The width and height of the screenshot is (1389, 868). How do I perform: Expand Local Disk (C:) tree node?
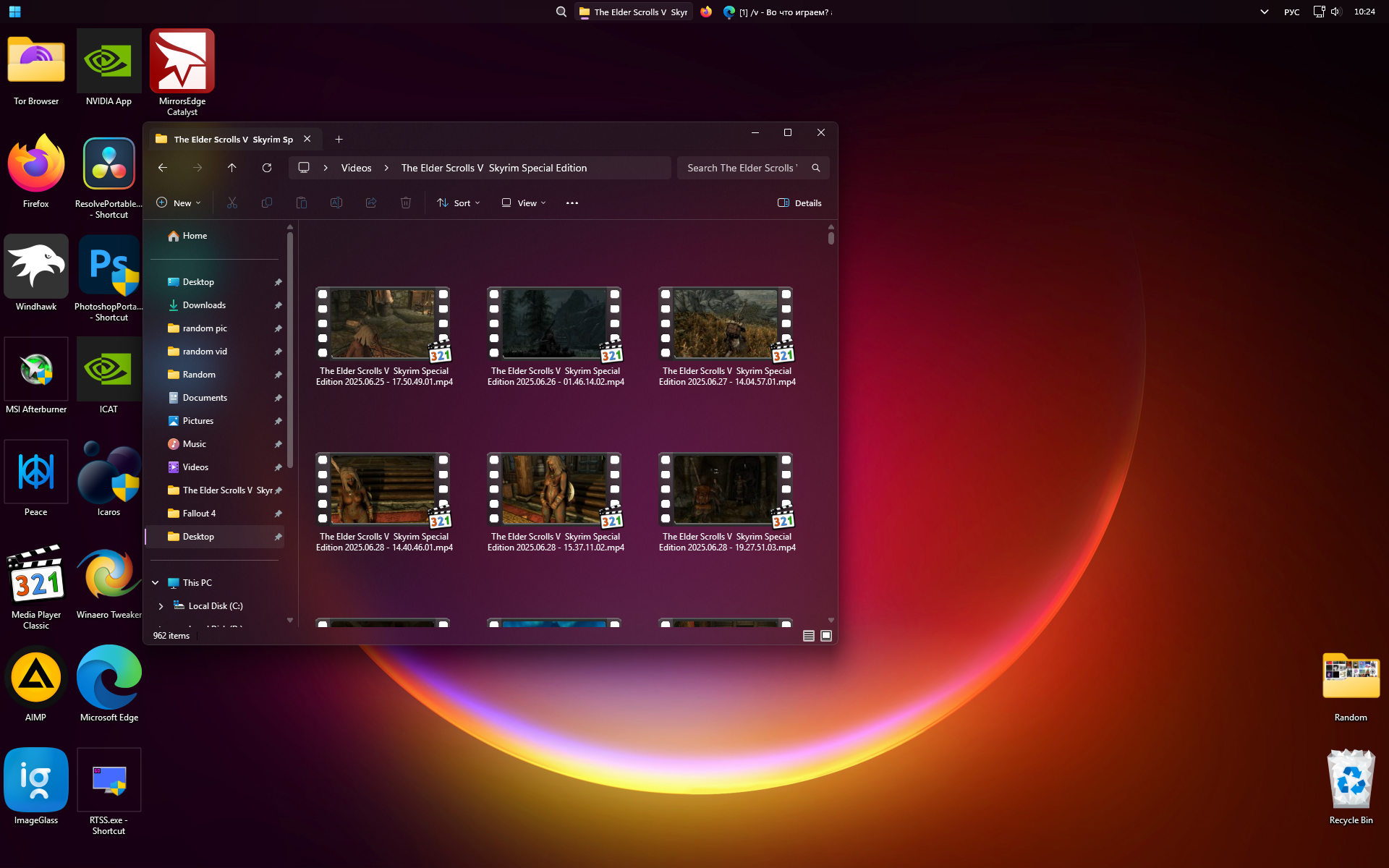coord(161,606)
